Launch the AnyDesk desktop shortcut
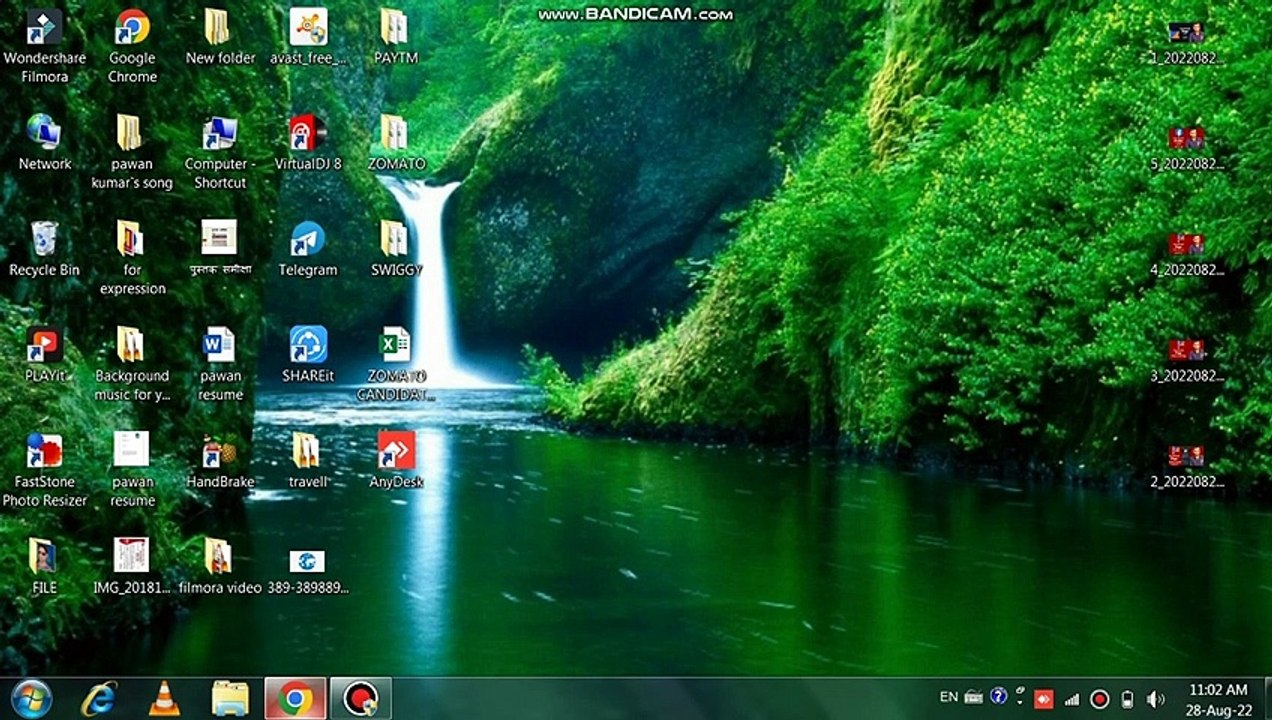The width and height of the screenshot is (1272, 720). coord(396,460)
